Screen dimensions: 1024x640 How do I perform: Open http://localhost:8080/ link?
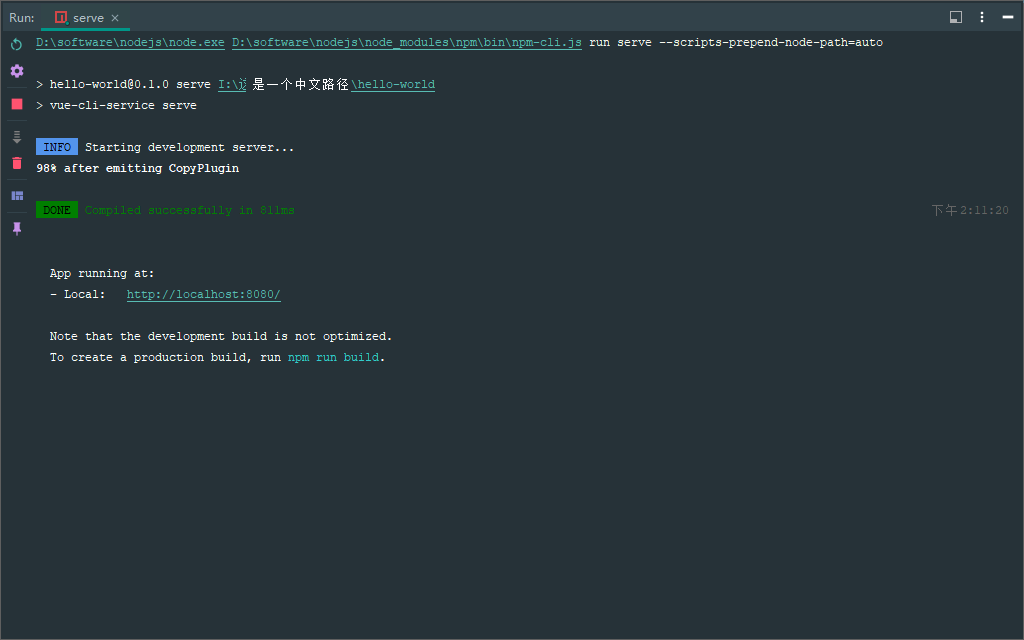click(204, 295)
